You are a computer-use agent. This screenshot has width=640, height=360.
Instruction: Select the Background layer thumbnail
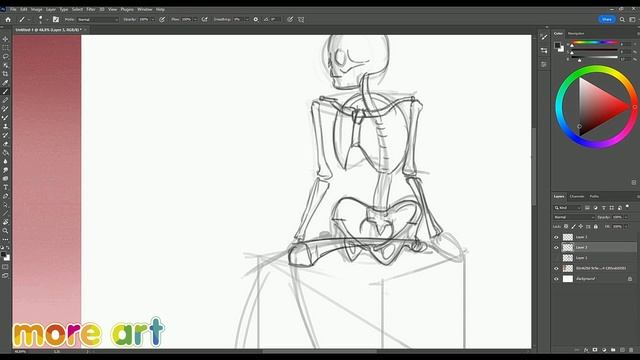coord(568,279)
